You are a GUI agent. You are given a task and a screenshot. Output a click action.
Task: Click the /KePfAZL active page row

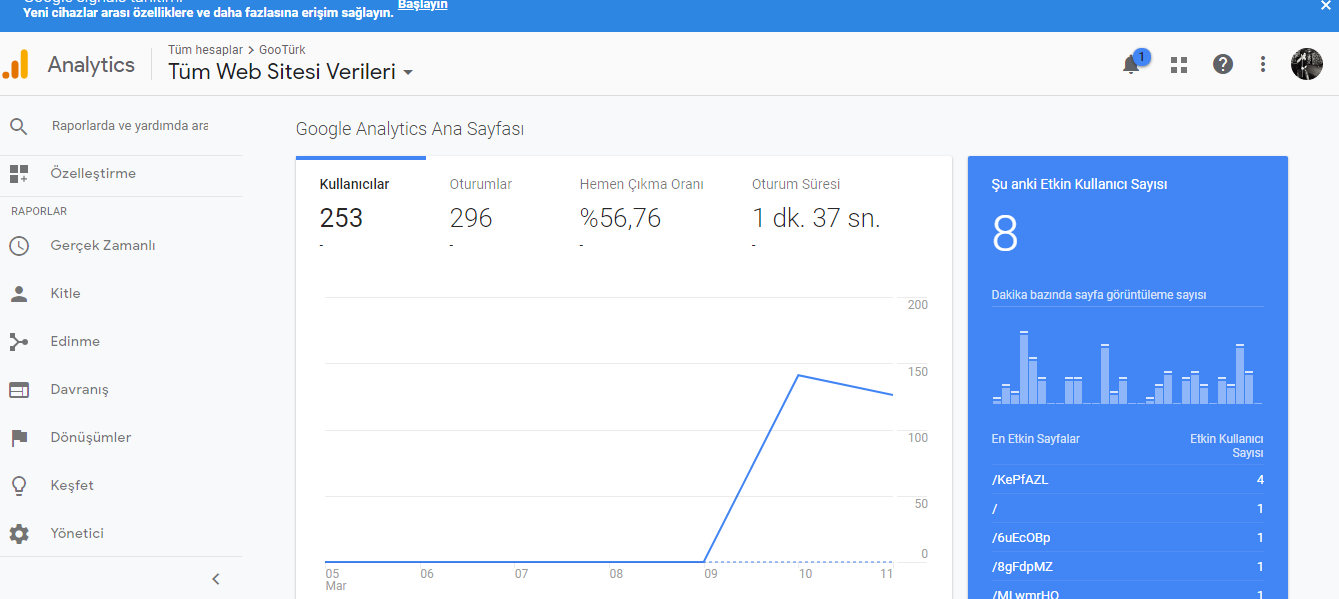point(1128,480)
